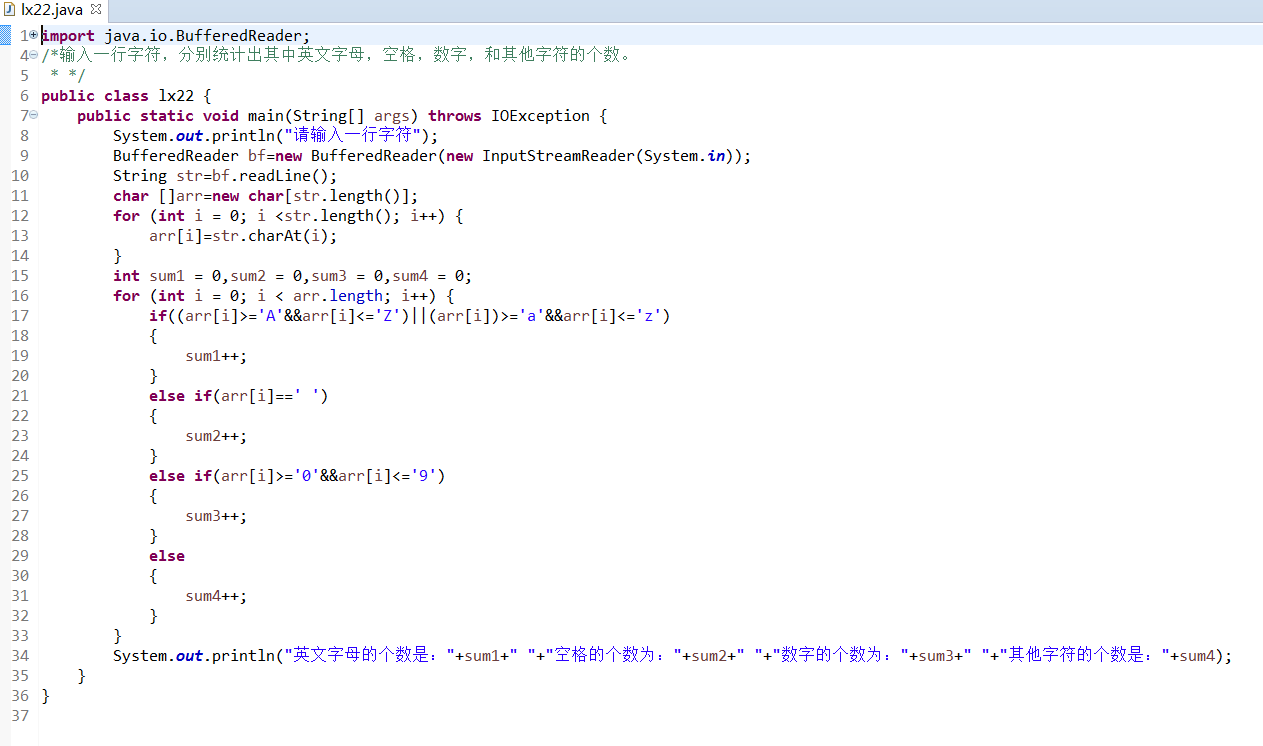Click 'bf.readLine()' on line 10
Image resolution: width=1263 pixels, height=746 pixels.
pyautogui.click(x=270, y=176)
